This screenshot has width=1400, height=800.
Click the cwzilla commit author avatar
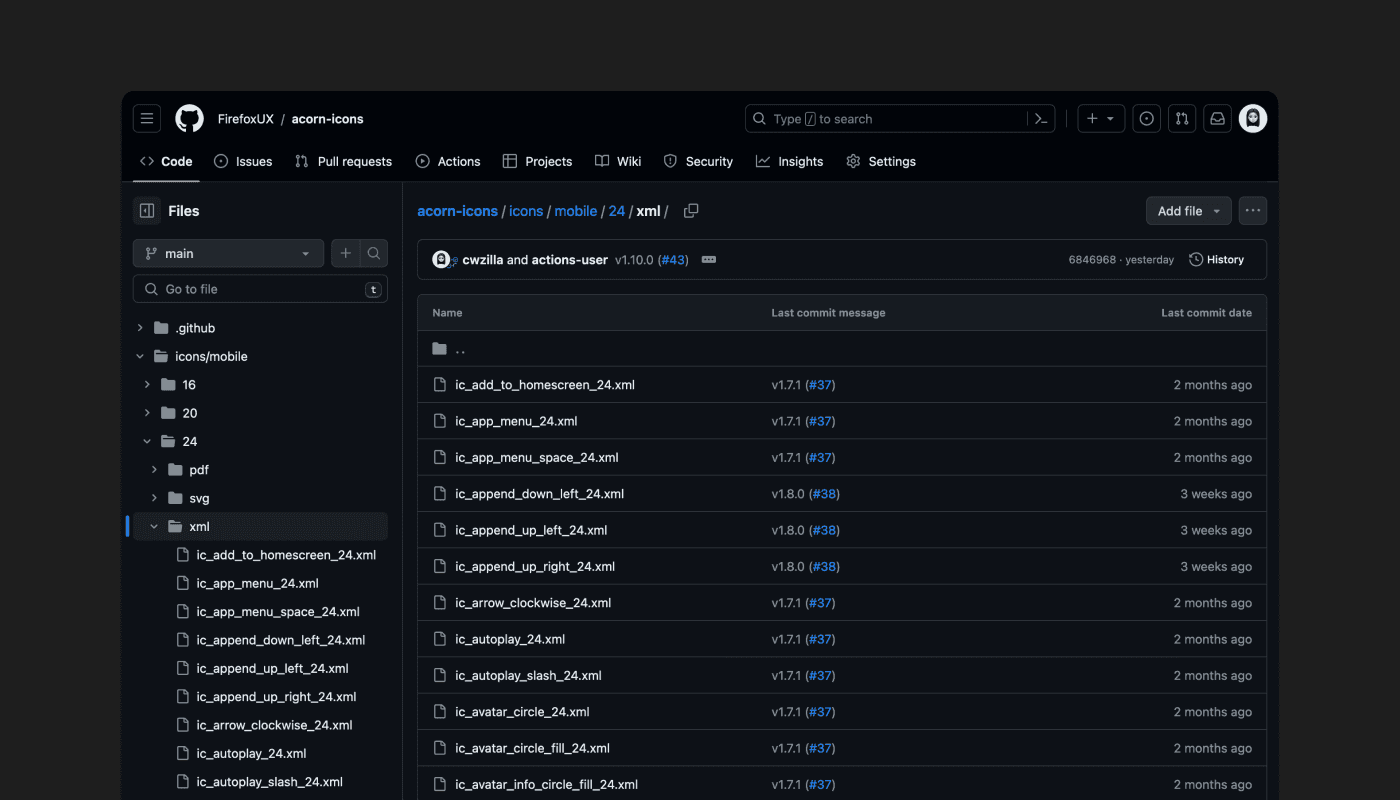pyautogui.click(x=441, y=260)
